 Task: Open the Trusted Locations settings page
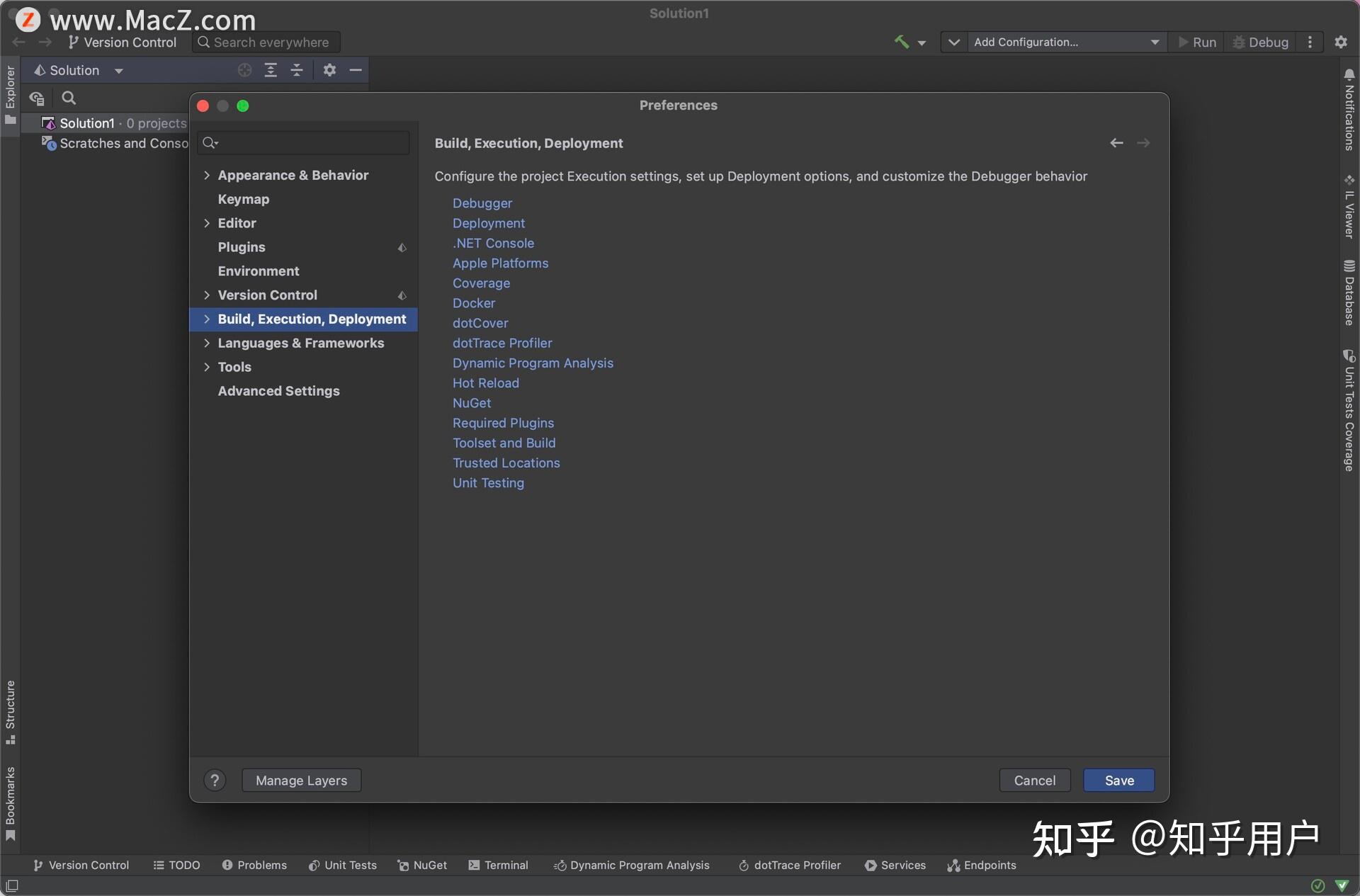506,463
